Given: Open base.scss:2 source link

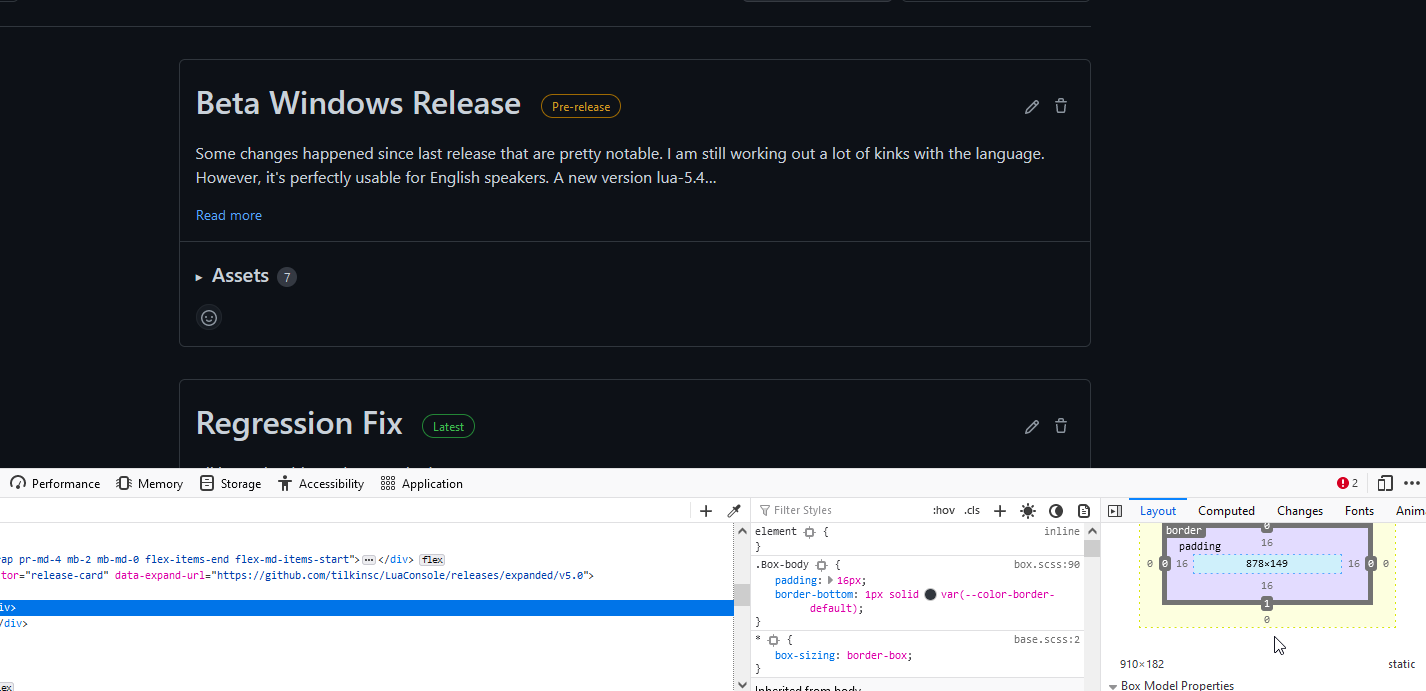Looking at the screenshot, I should pyautogui.click(x=1046, y=640).
